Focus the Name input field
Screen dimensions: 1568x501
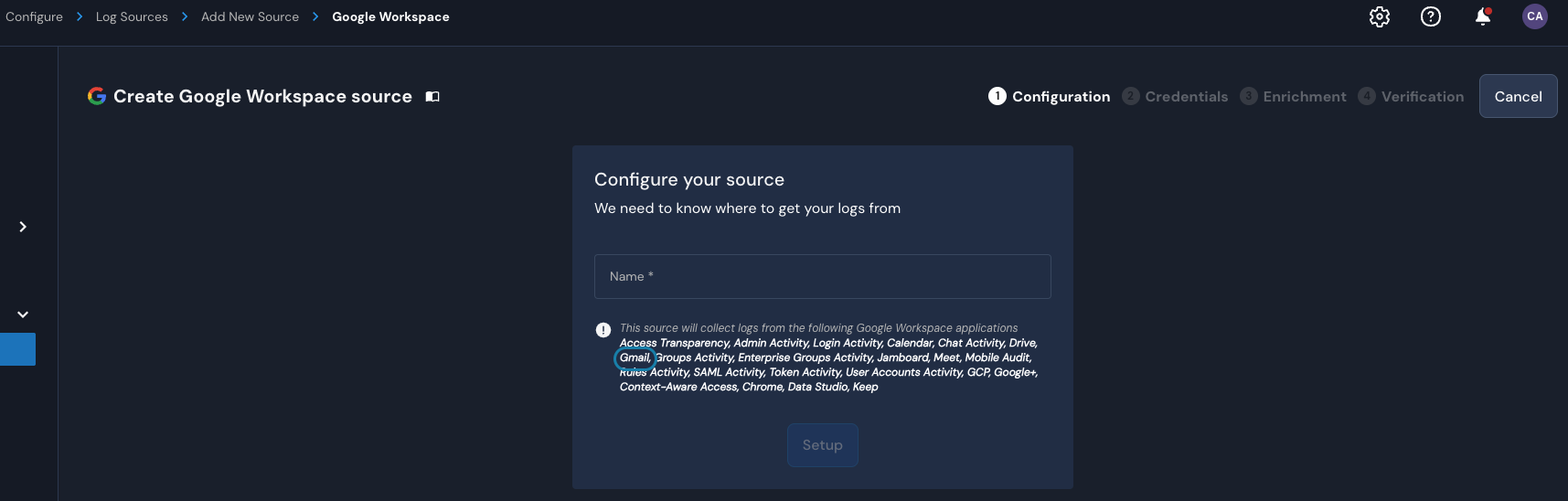(x=823, y=276)
